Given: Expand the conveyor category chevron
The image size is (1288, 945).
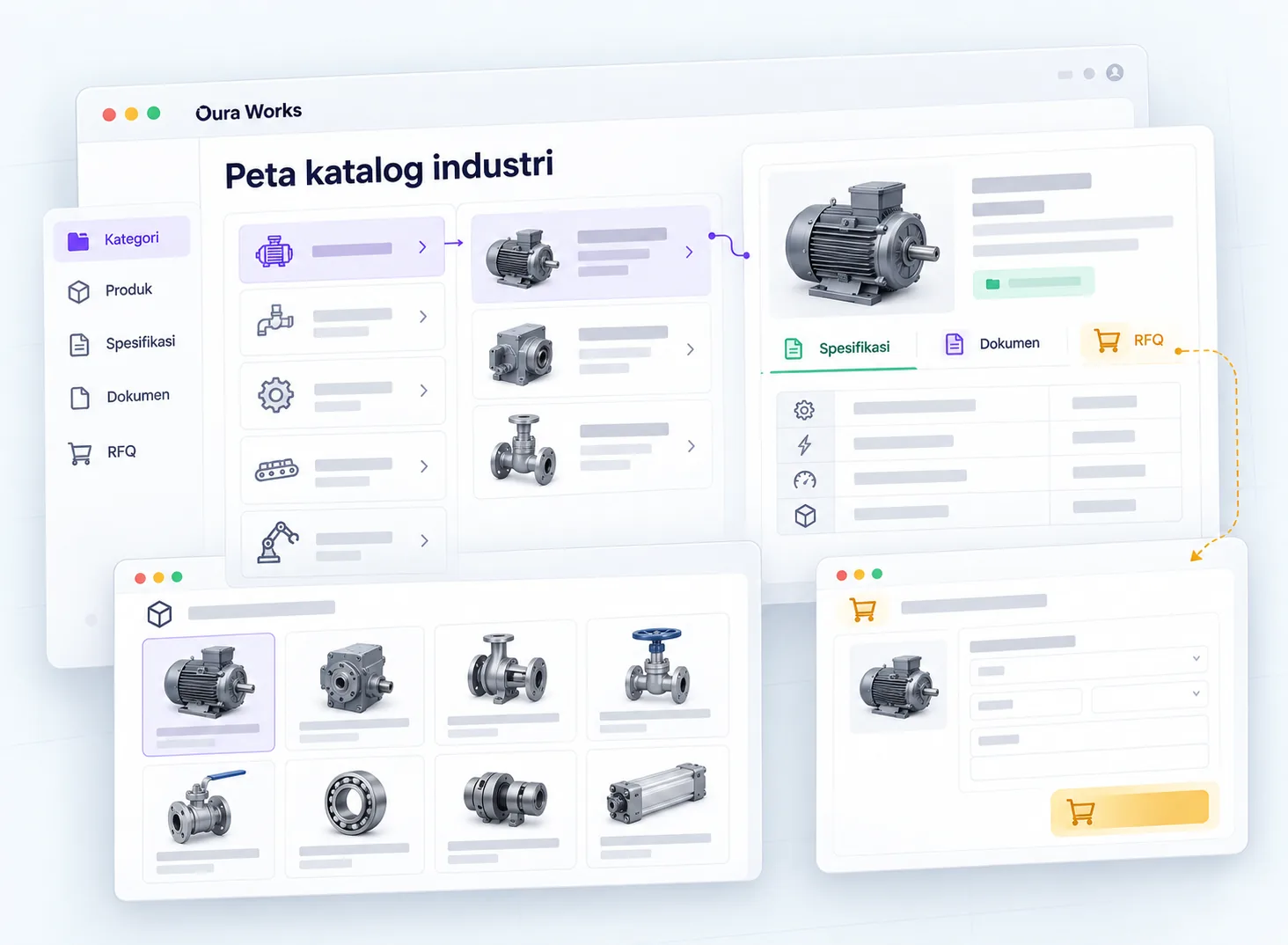Looking at the screenshot, I should tap(424, 466).
